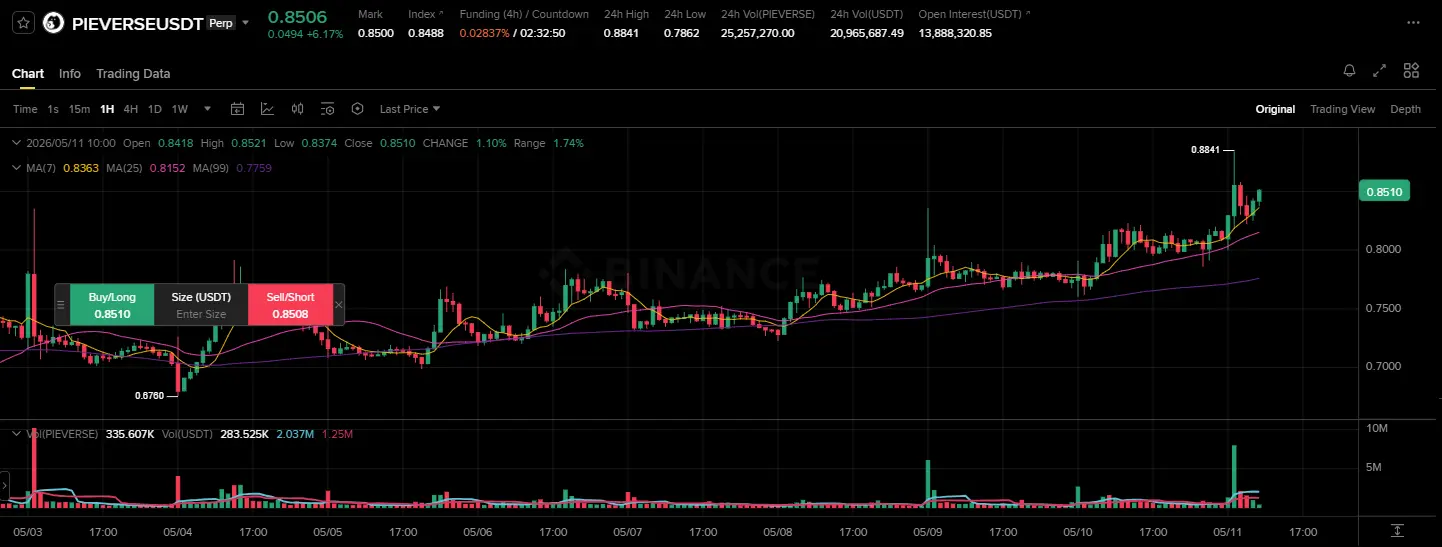Open the Funding (4h) / Countdown link
The height and width of the screenshot is (547, 1442).
[522, 14]
